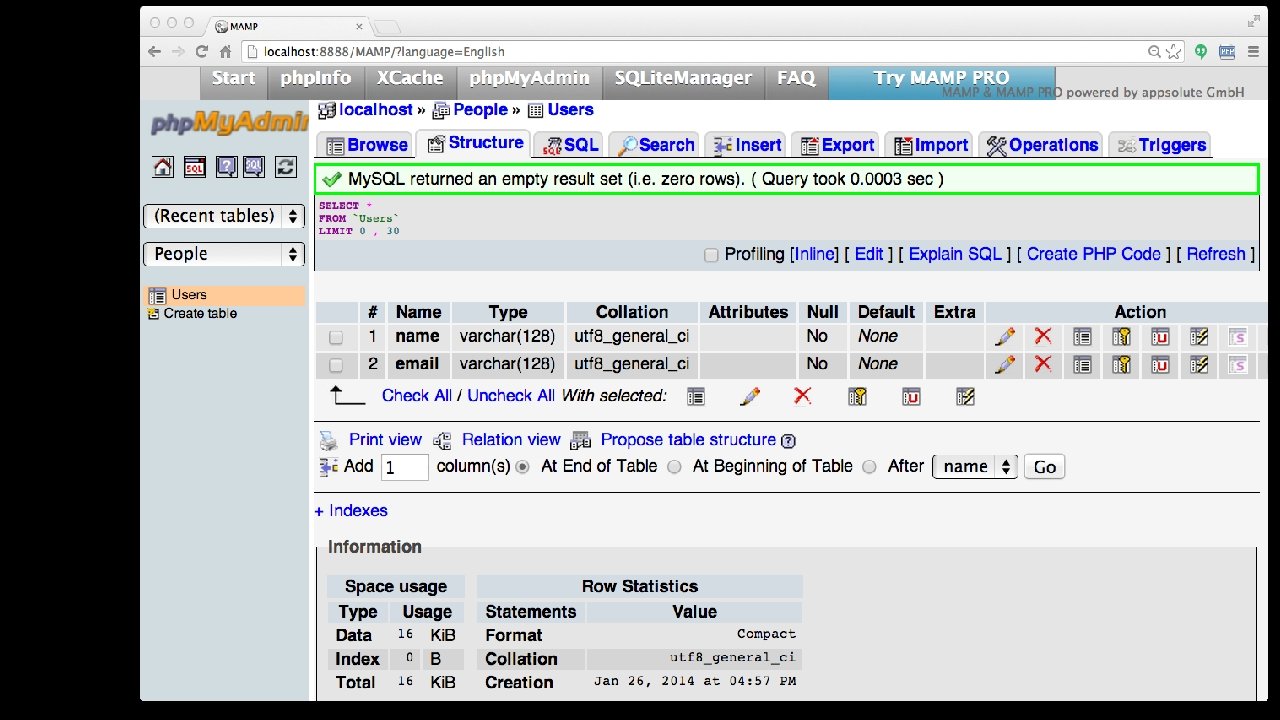
Task: Click With selected index icon
Action: 965,397
